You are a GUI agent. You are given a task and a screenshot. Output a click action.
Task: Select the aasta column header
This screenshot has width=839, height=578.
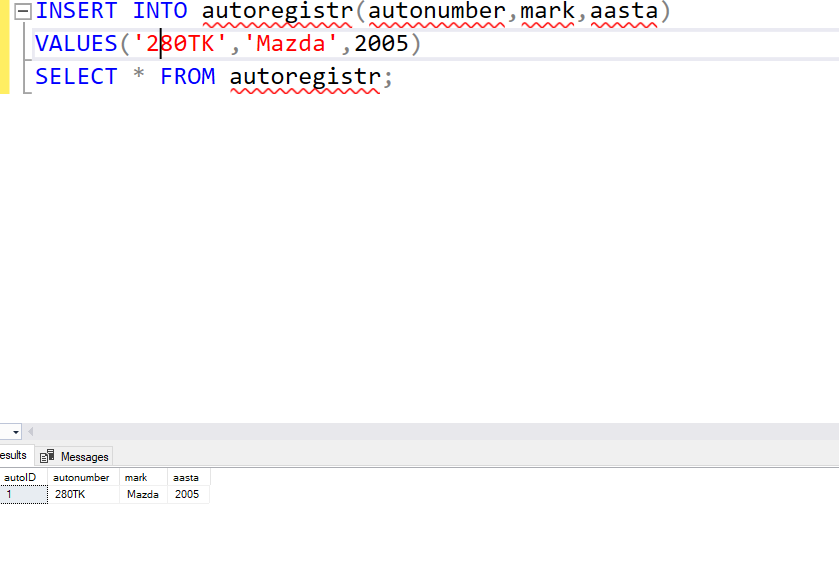189,477
